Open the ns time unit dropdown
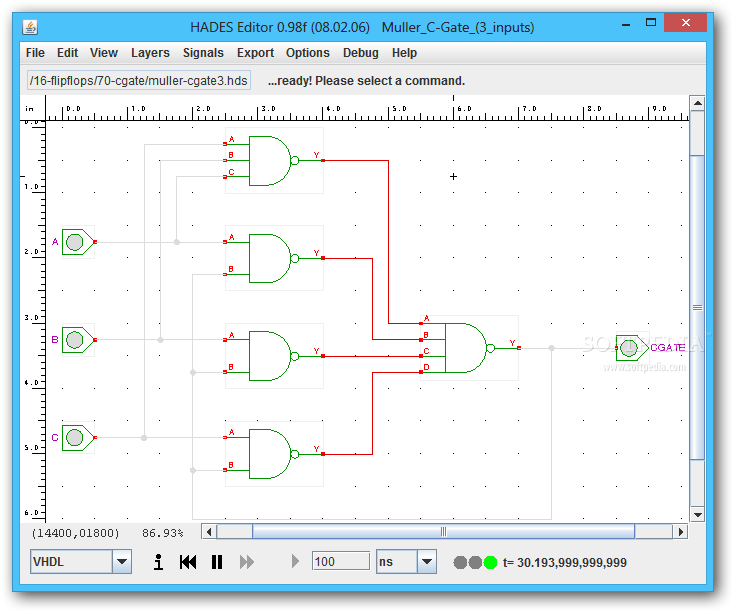The height and width of the screenshot is (612, 734). pyautogui.click(x=427, y=561)
